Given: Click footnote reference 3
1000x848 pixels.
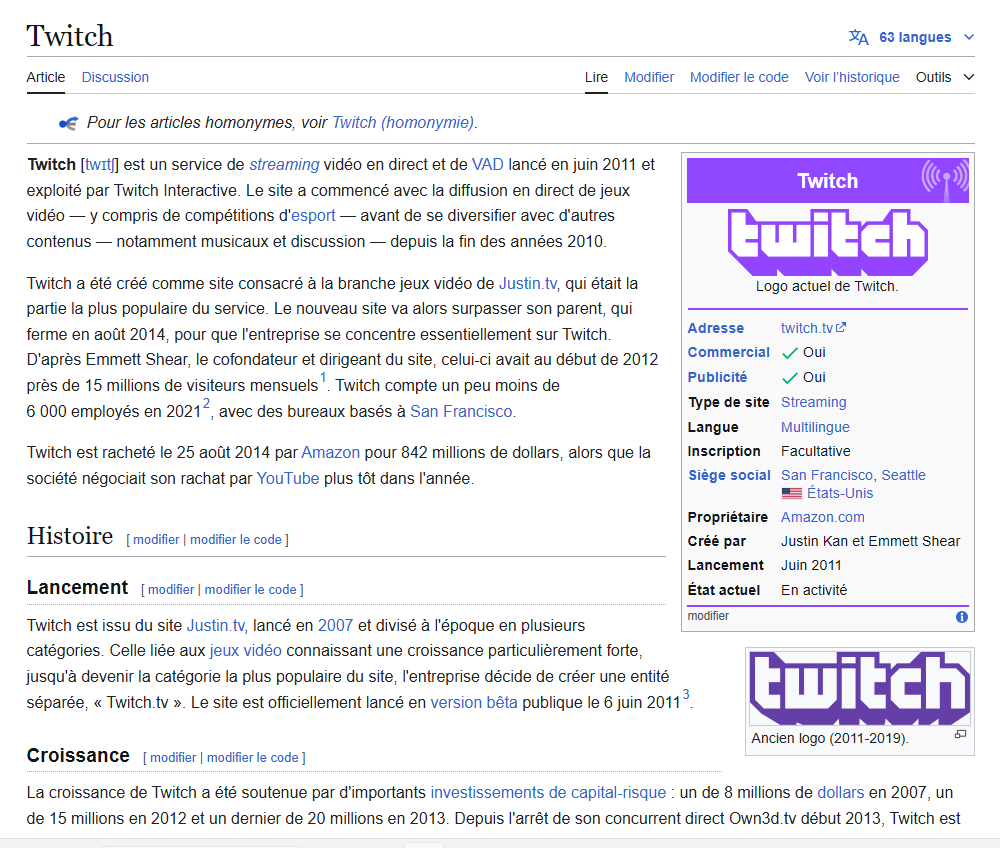Looking at the screenshot, I should coord(686,694).
